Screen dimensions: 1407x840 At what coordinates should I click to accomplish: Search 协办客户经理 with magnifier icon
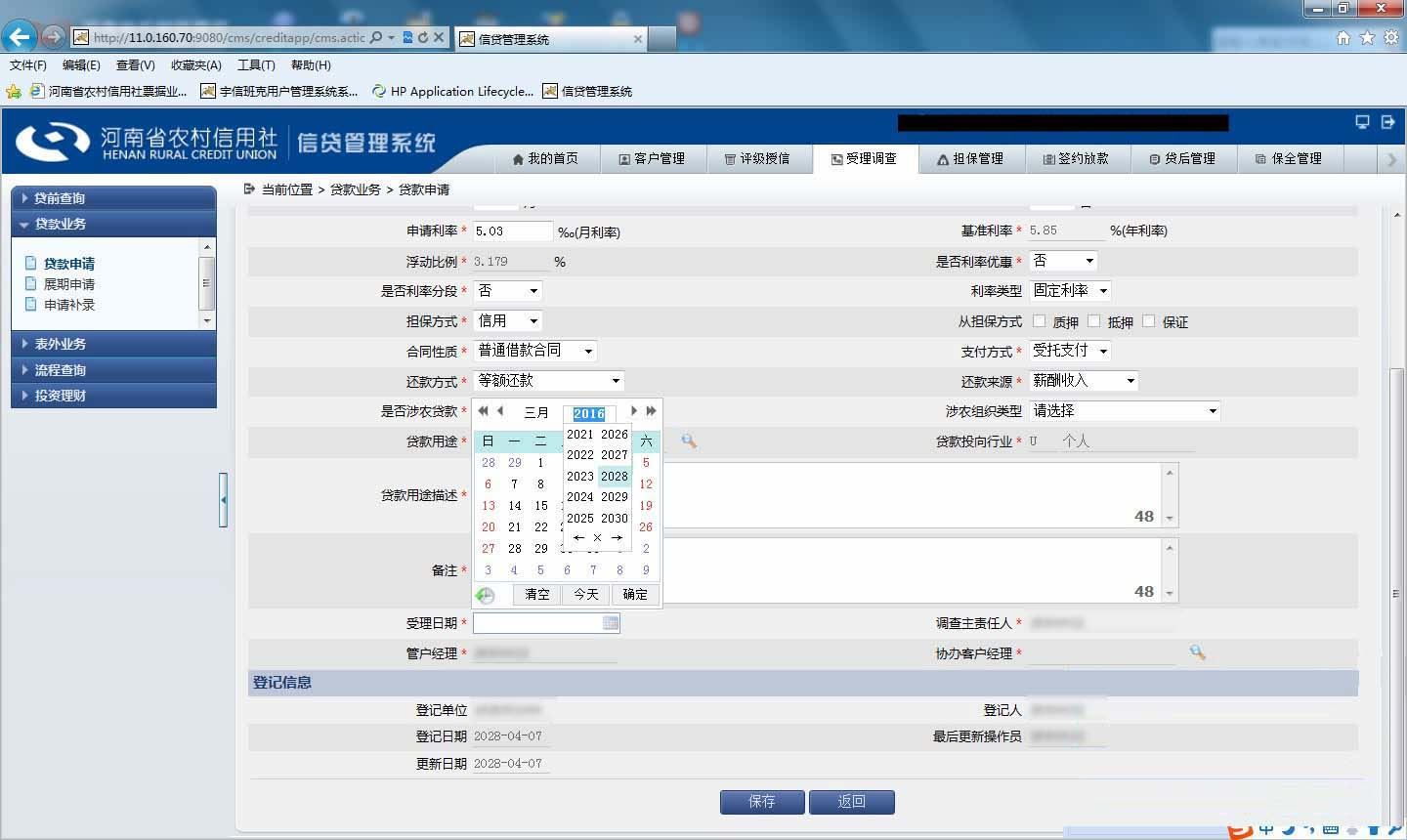pos(1197,652)
